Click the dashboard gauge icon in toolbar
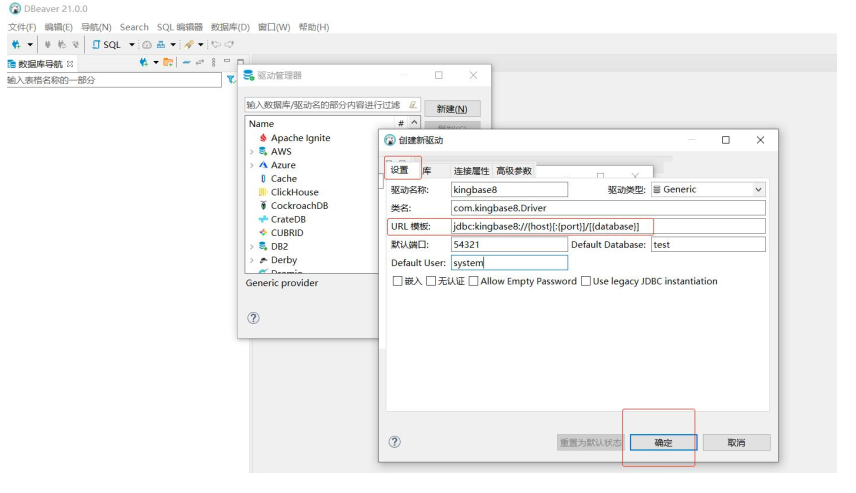 (x=146, y=45)
